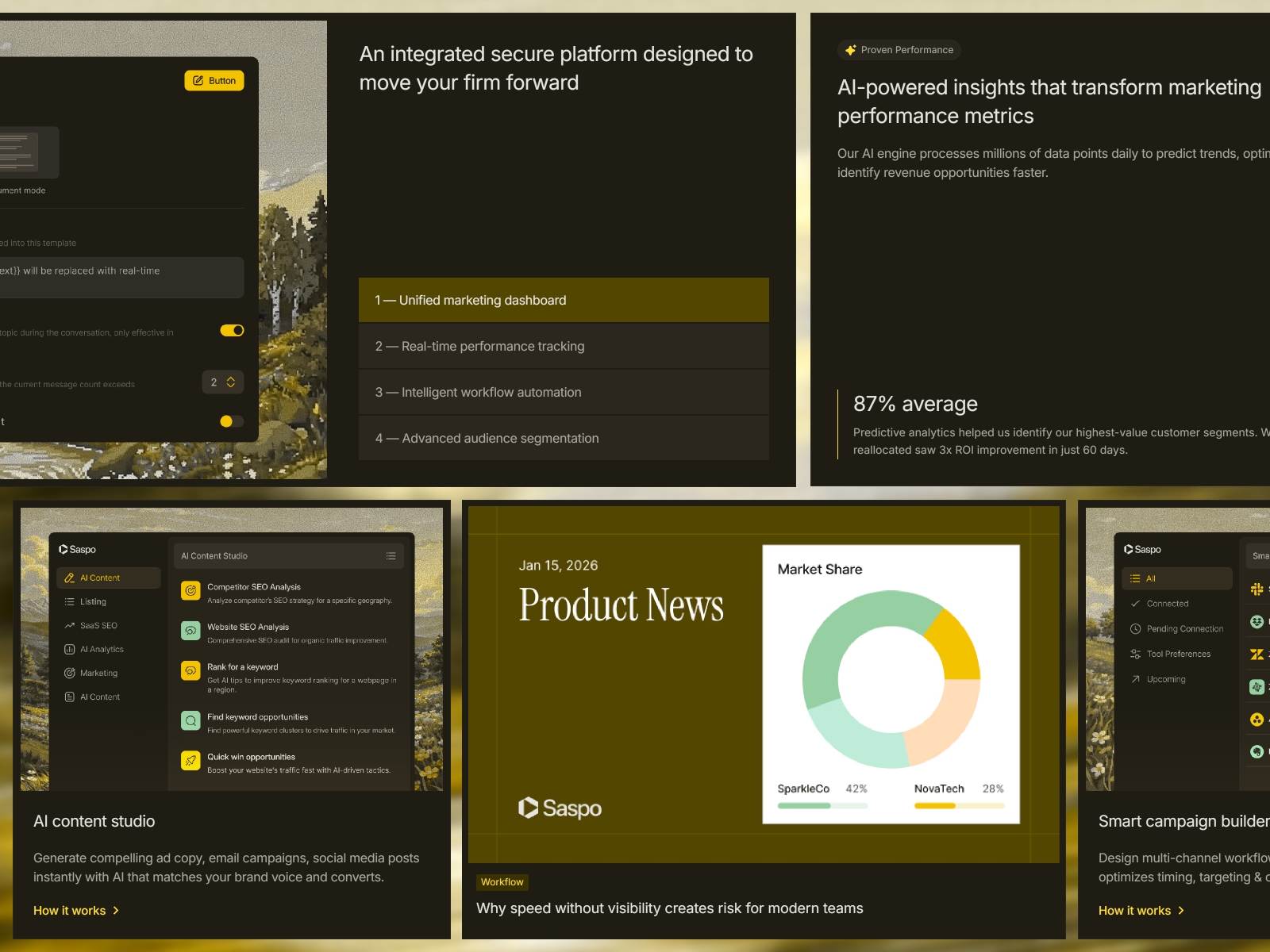Open the Slack integration icon

[1257, 589]
